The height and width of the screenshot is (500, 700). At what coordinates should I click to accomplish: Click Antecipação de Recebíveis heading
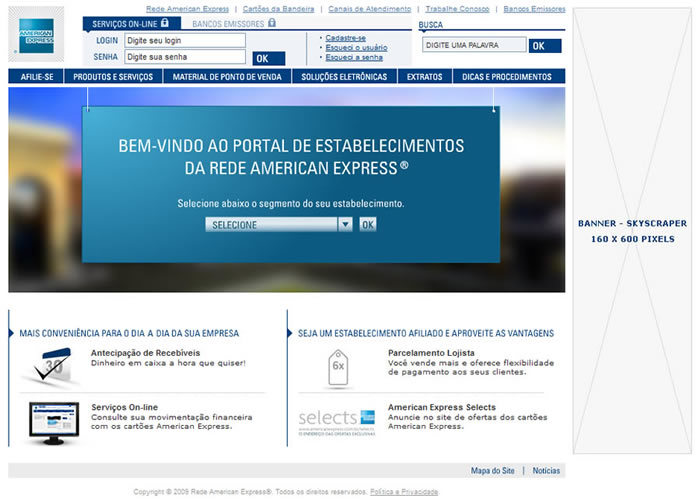click(146, 353)
